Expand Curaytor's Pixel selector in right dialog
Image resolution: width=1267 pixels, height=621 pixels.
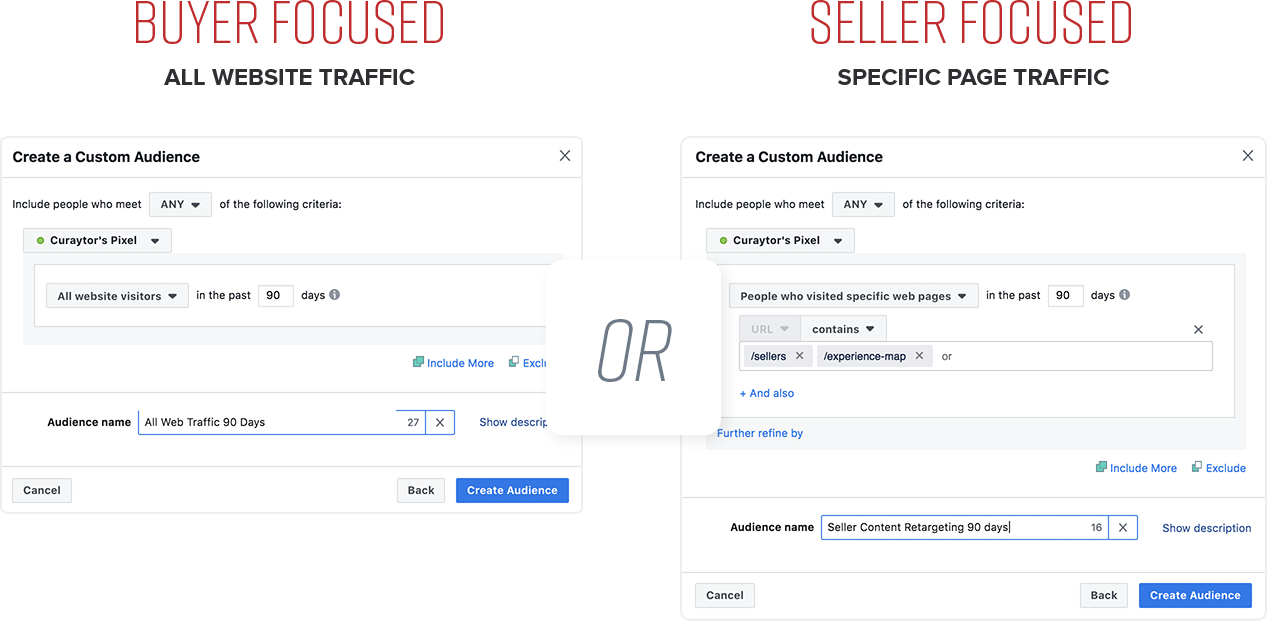pyautogui.click(x=780, y=240)
